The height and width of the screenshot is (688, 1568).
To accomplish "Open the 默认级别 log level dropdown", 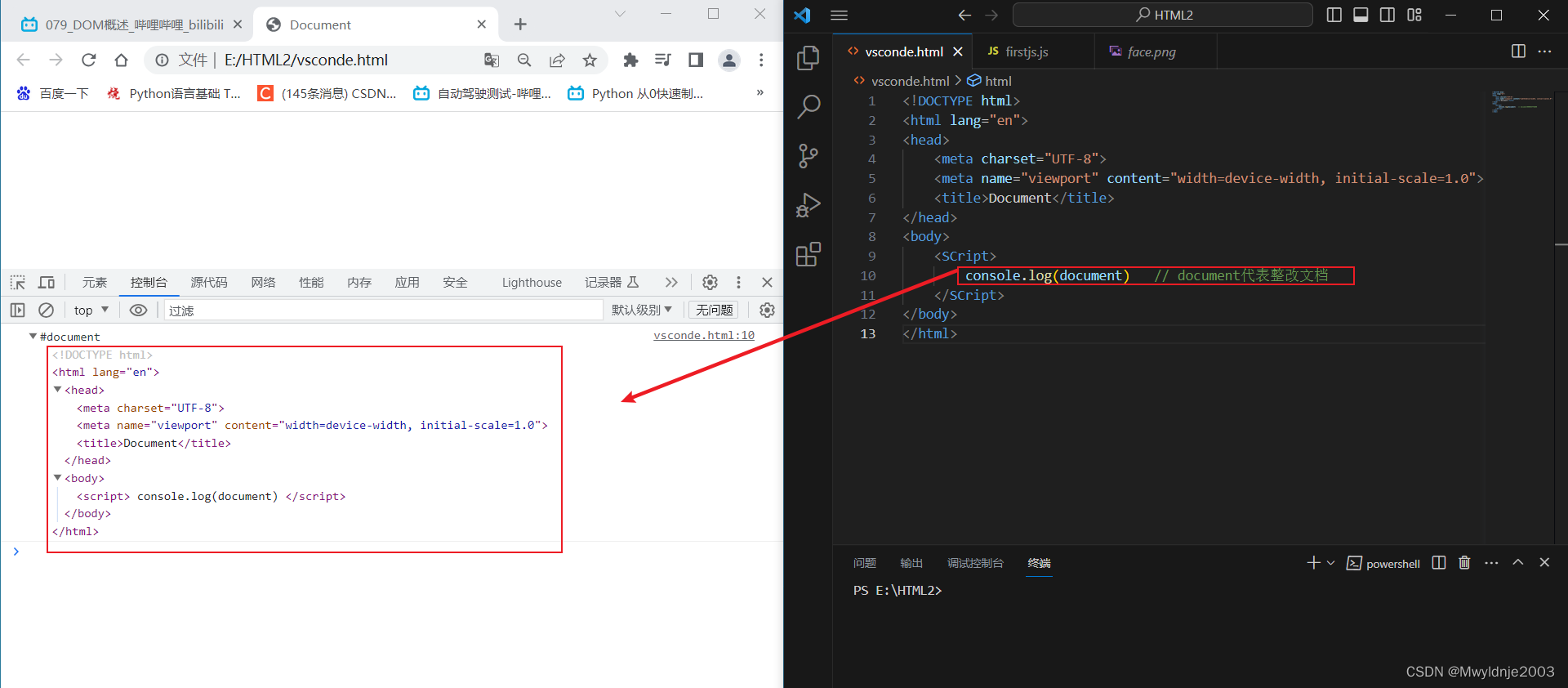I will [642, 310].
